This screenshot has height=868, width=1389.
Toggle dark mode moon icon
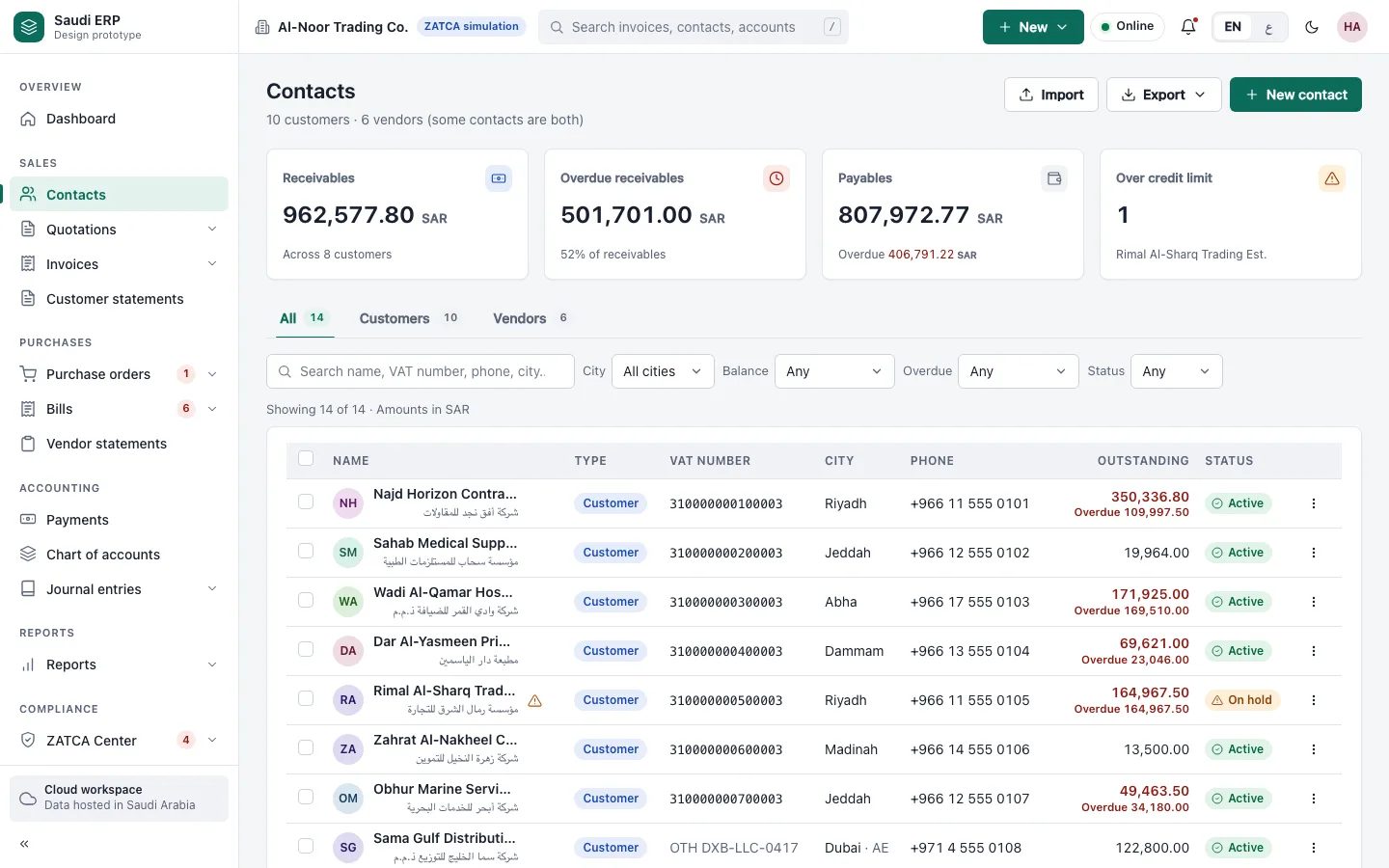1312,27
